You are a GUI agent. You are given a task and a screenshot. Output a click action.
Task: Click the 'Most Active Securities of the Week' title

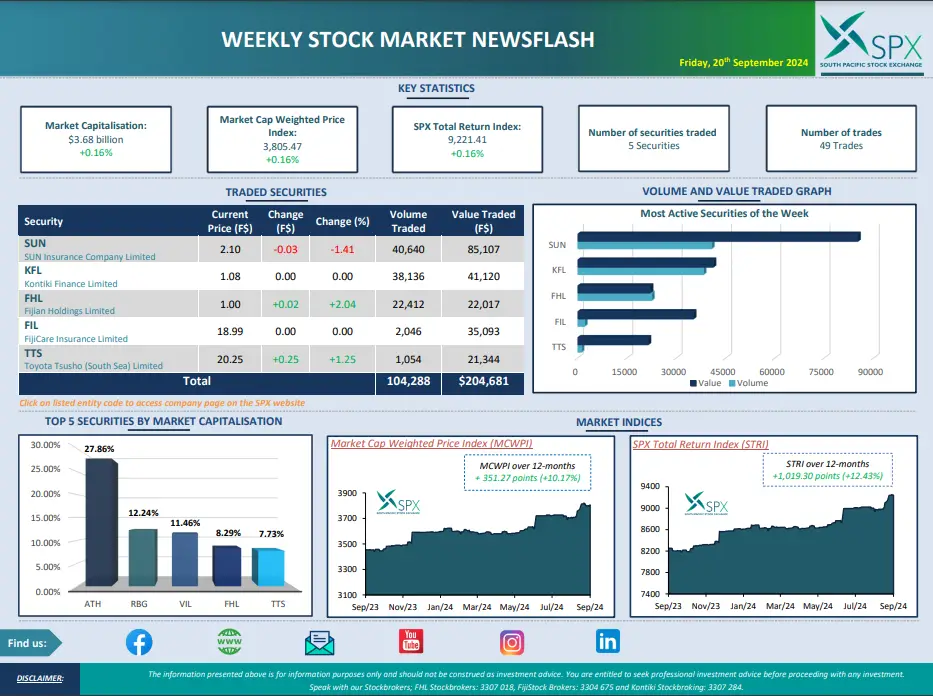tap(724, 213)
